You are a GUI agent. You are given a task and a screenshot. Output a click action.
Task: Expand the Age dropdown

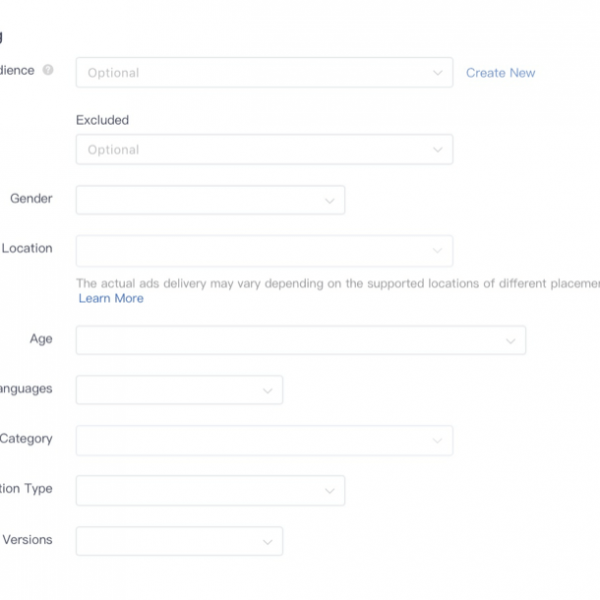301,340
